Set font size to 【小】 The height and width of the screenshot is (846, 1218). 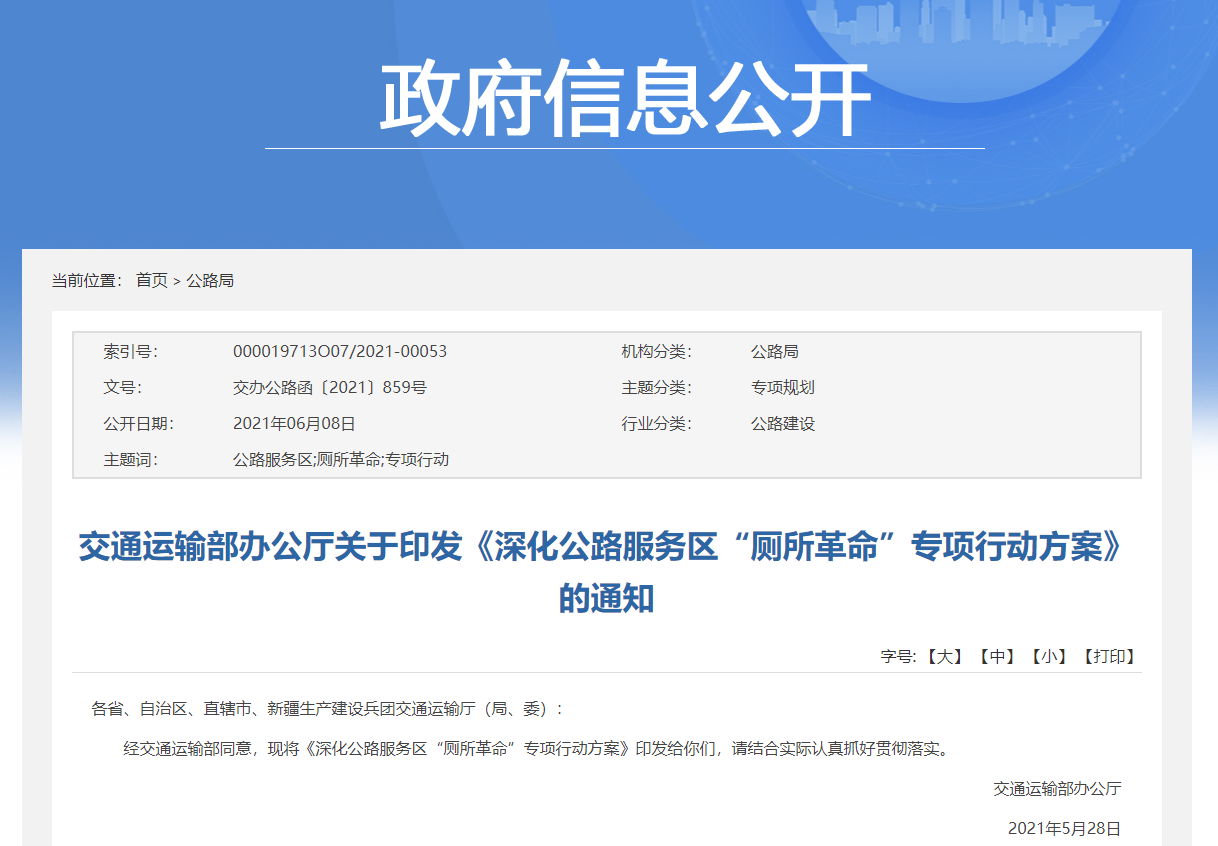tap(1048, 657)
